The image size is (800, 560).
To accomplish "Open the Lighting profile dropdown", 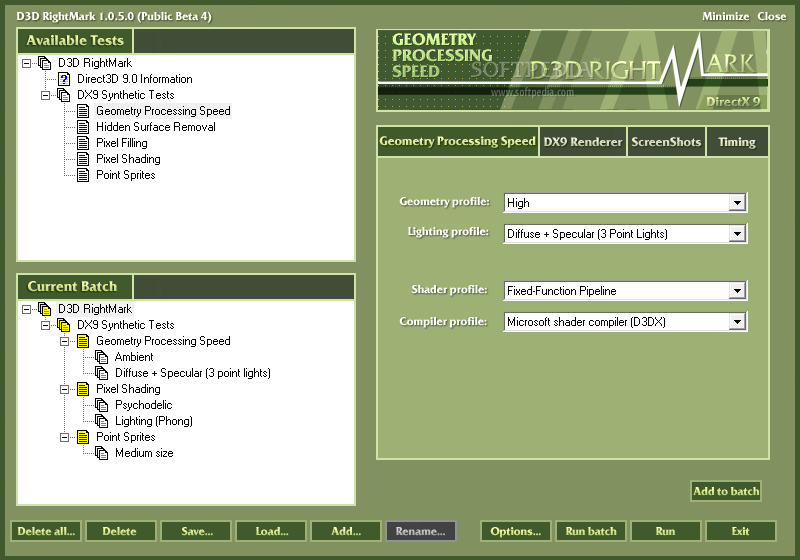I will 737,234.
